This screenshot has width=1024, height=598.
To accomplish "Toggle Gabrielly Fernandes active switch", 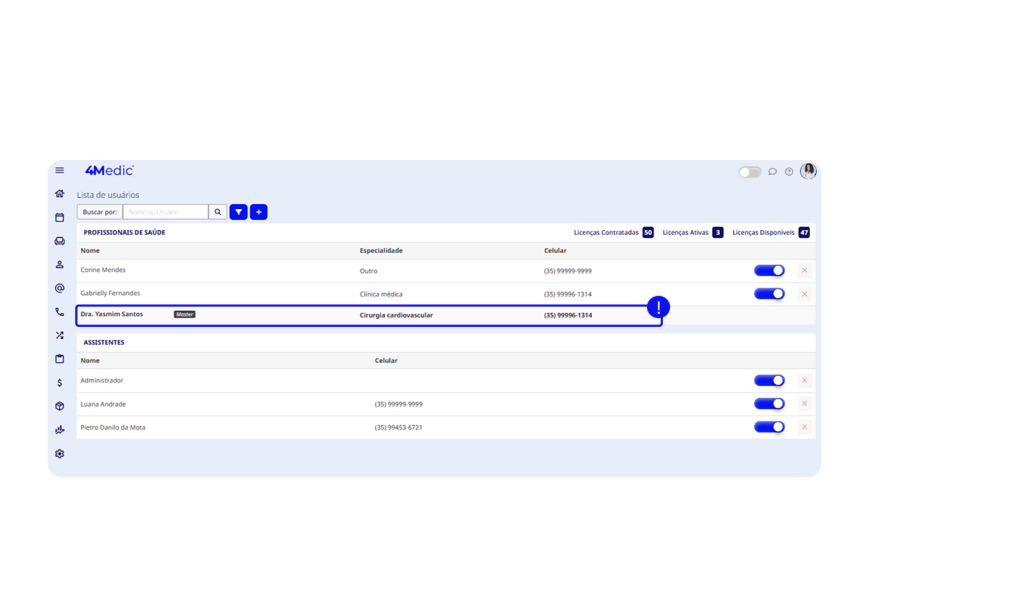I will [x=769, y=293].
